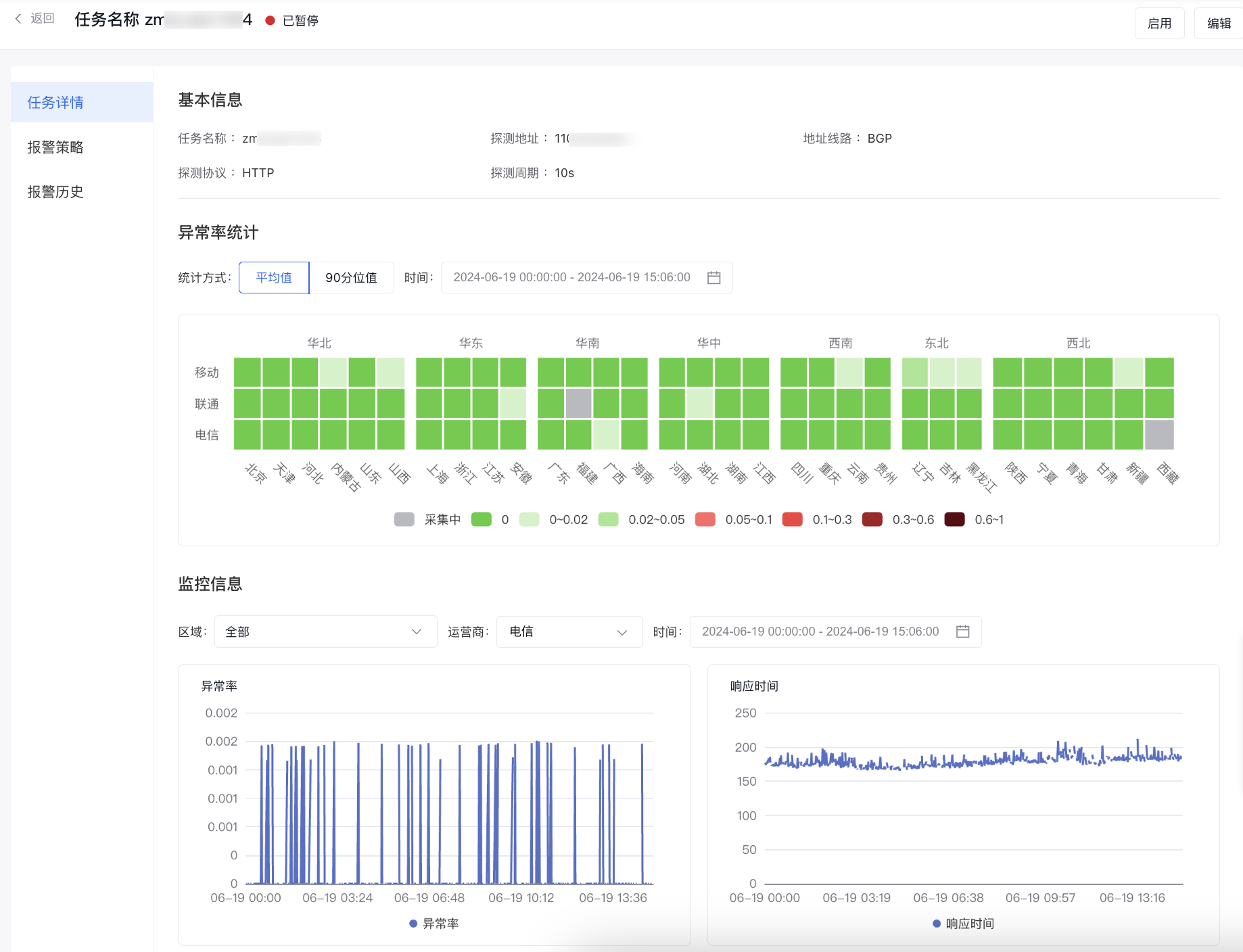1243x952 pixels.
Task: Click the 启用 button
Action: coord(1159,24)
